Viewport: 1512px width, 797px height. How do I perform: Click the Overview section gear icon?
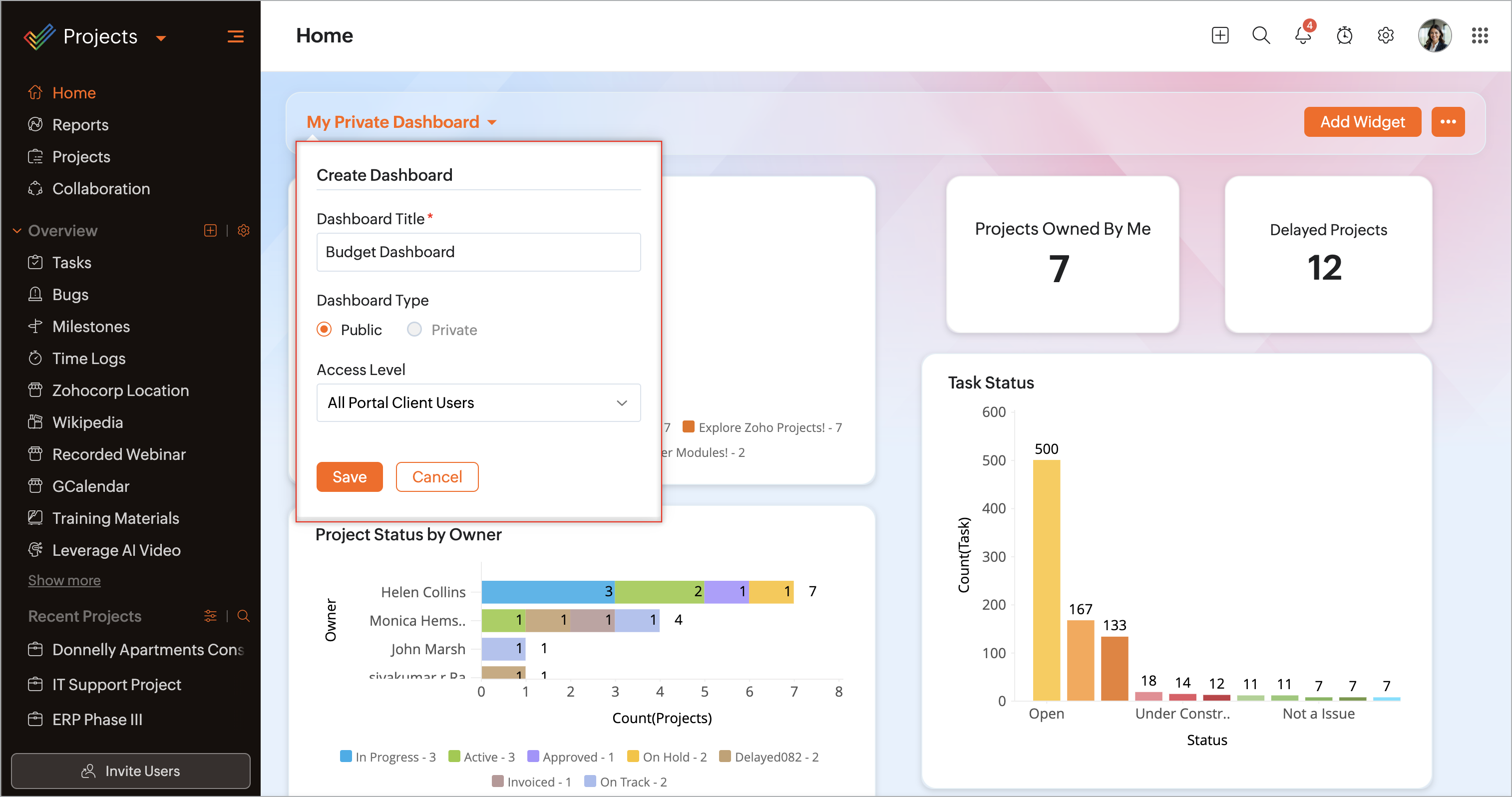coord(244,231)
